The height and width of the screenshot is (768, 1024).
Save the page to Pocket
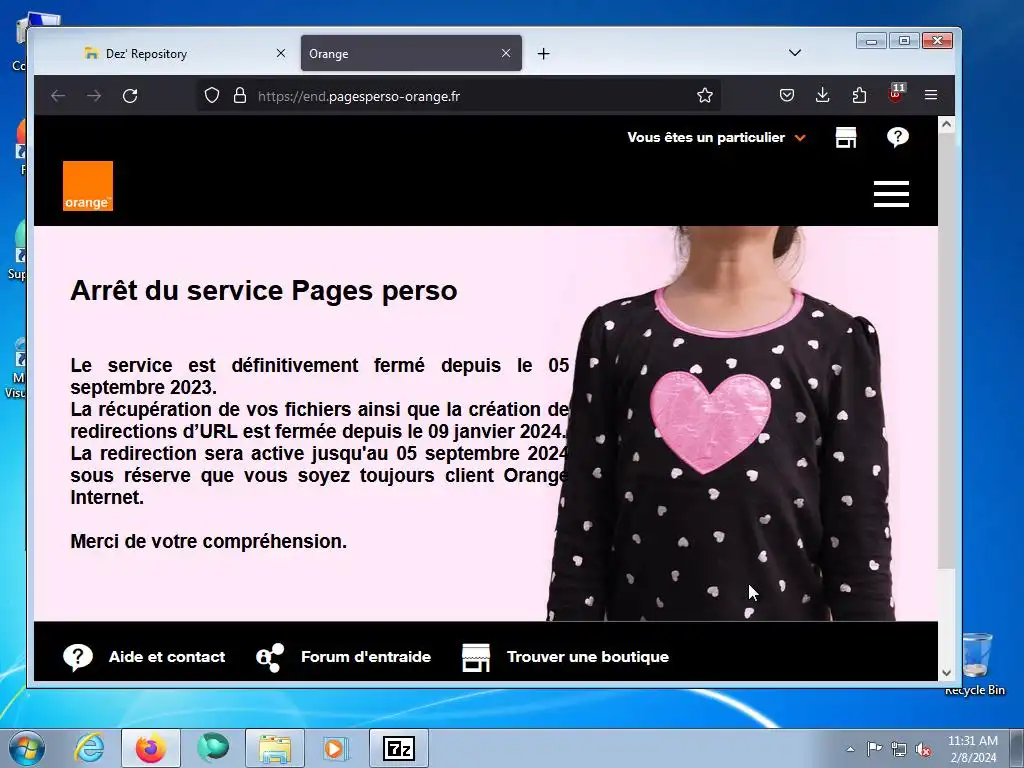click(x=787, y=95)
